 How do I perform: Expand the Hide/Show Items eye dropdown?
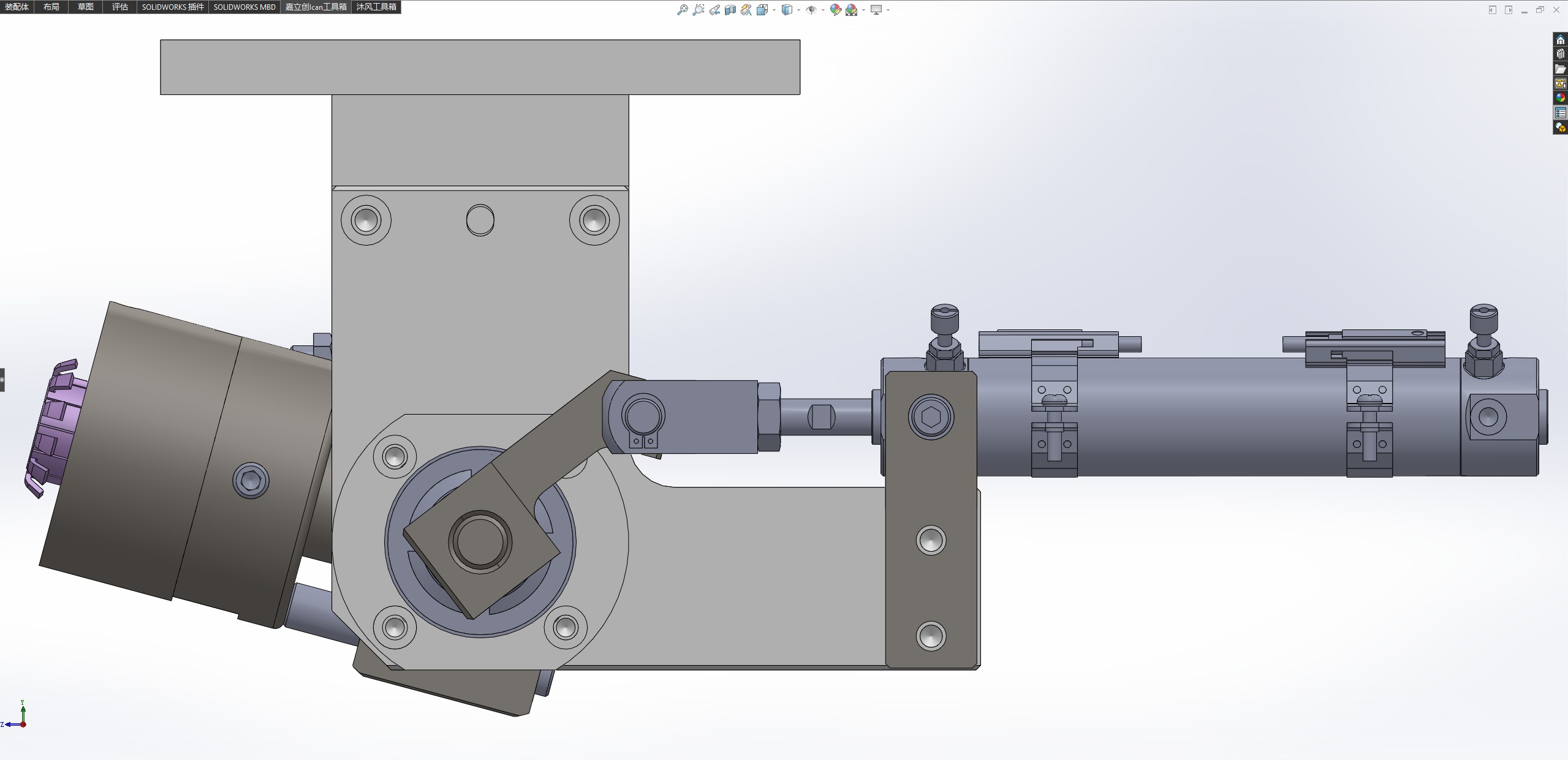(x=823, y=10)
